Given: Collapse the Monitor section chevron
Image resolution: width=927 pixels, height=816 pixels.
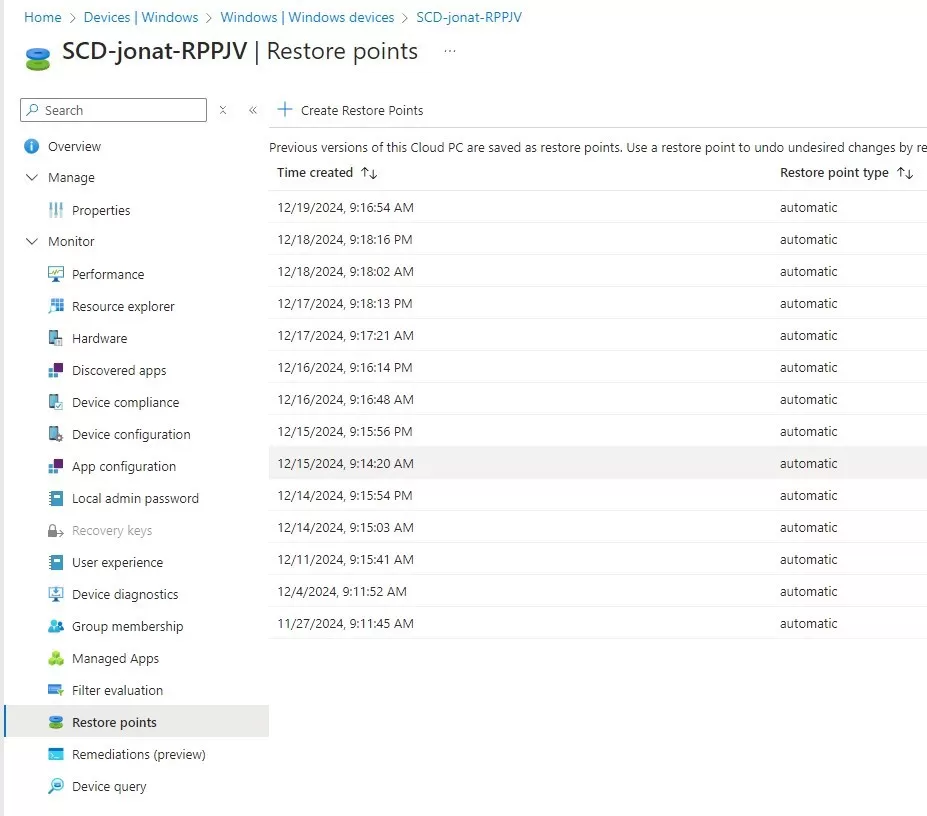Looking at the screenshot, I should [x=33, y=241].
